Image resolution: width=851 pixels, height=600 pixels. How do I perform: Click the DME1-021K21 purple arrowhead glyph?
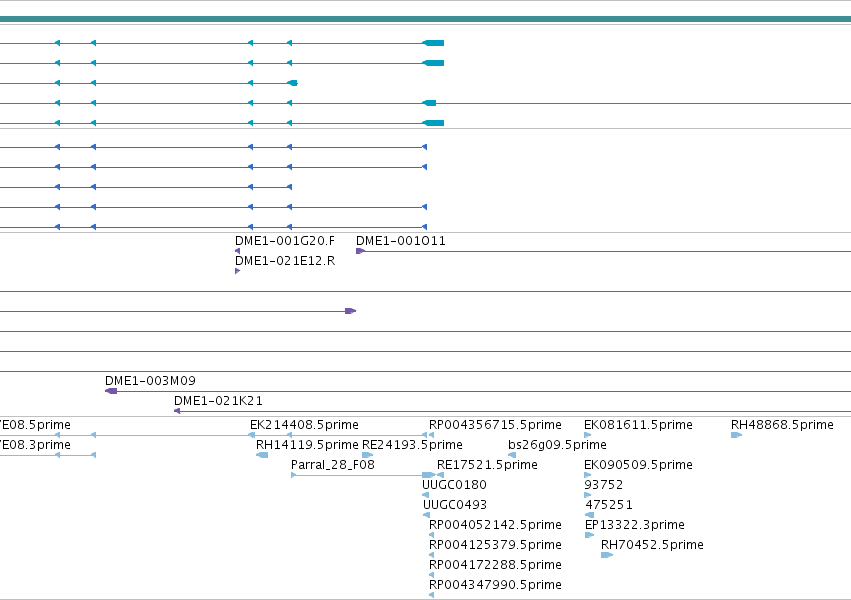(x=177, y=411)
